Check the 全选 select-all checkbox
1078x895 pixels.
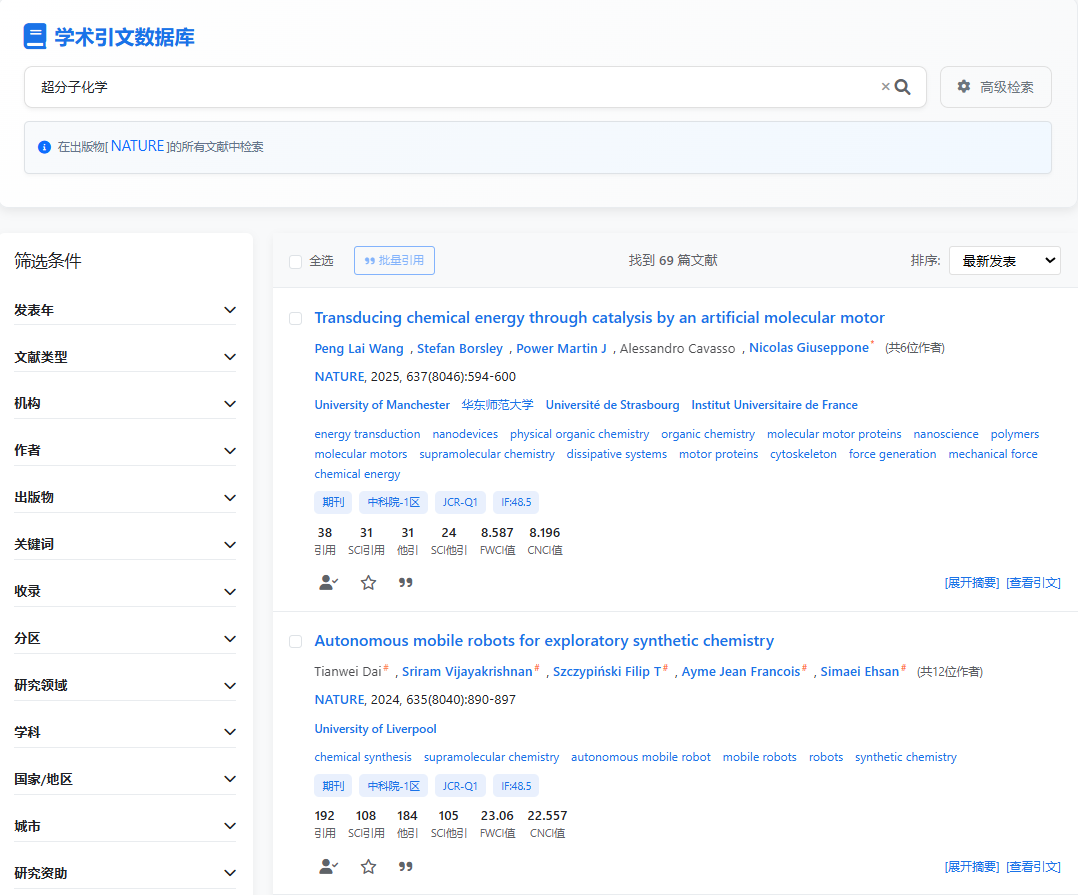(x=296, y=262)
